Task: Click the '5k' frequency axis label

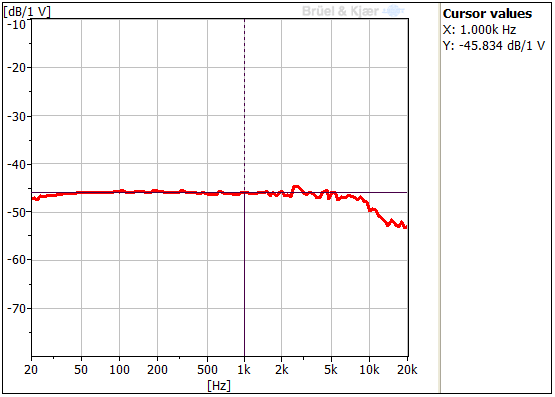Action: pos(331,370)
